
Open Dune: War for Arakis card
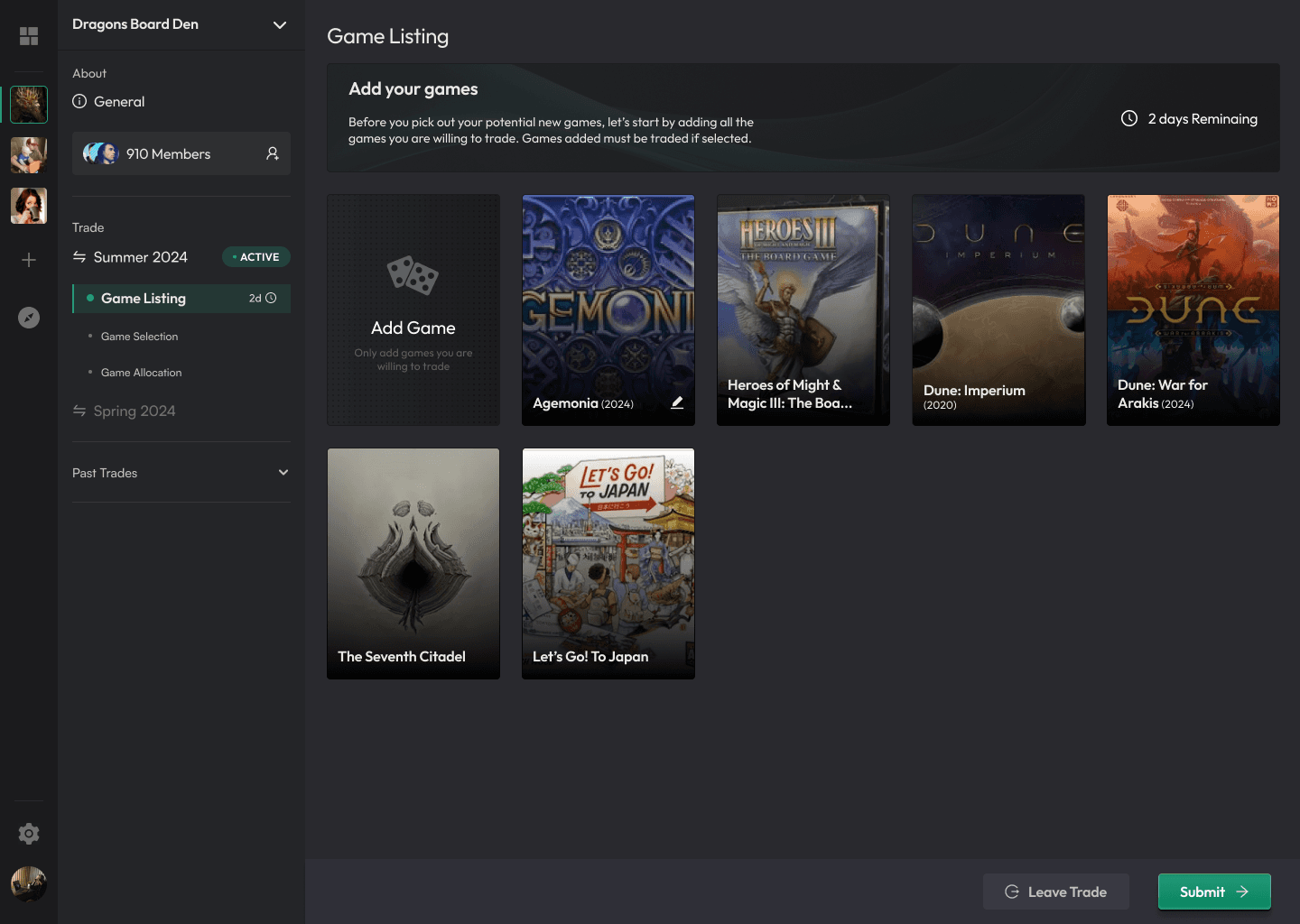coord(1193,310)
